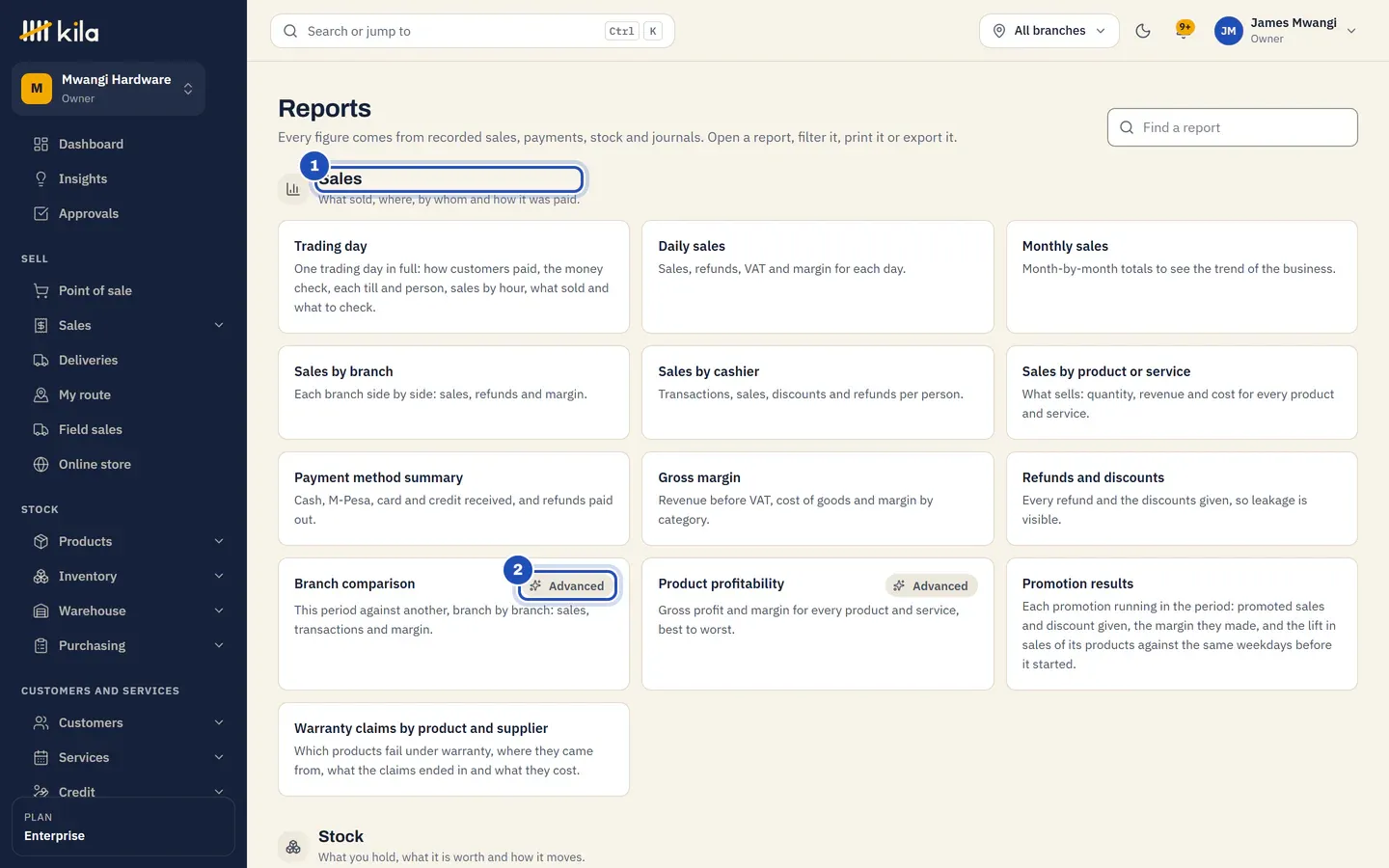The image size is (1389, 868).
Task: Open notifications bell with 9+ badge
Action: [1184, 30]
